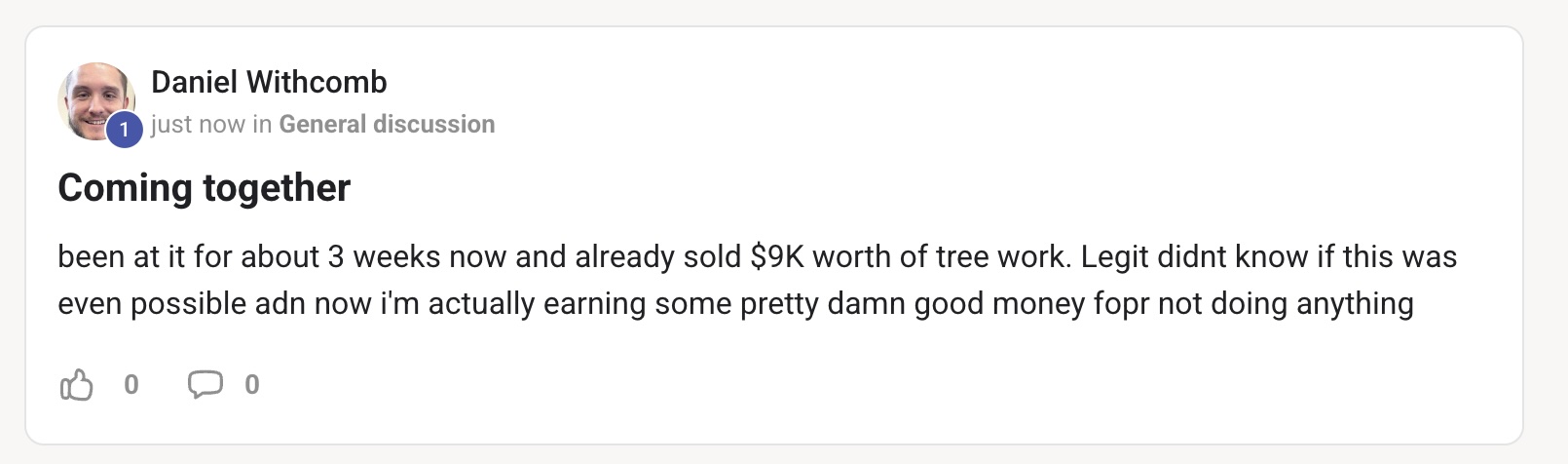The height and width of the screenshot is (464, 1568).
Task: Click "good money" in the post body
Action: click(x=999, y=303)
